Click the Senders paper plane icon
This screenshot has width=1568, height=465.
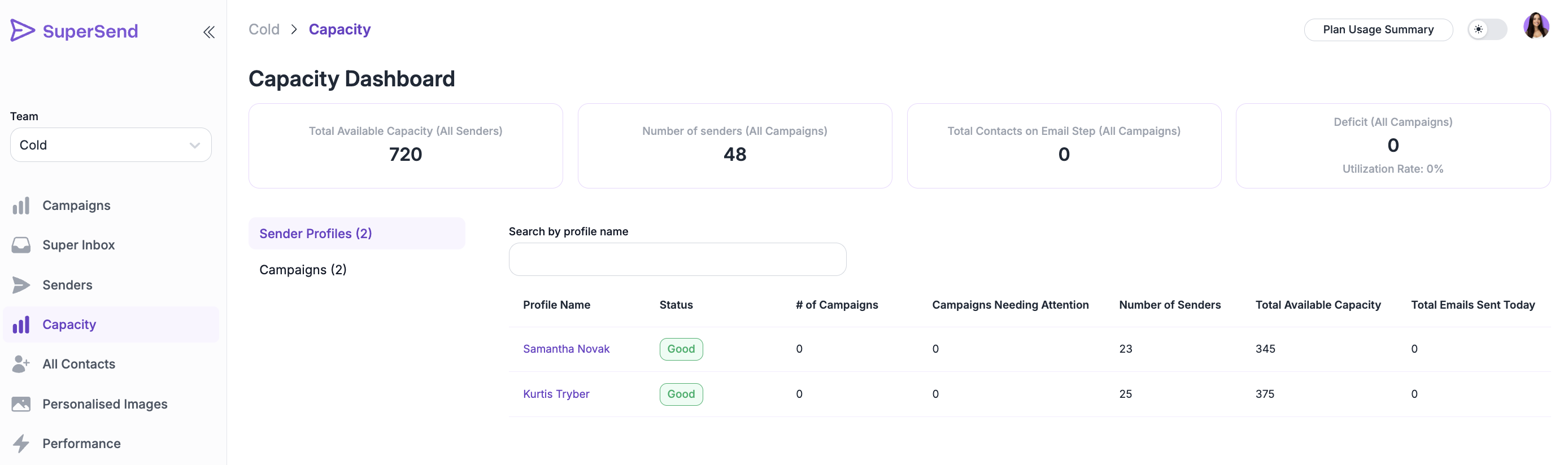21,285
